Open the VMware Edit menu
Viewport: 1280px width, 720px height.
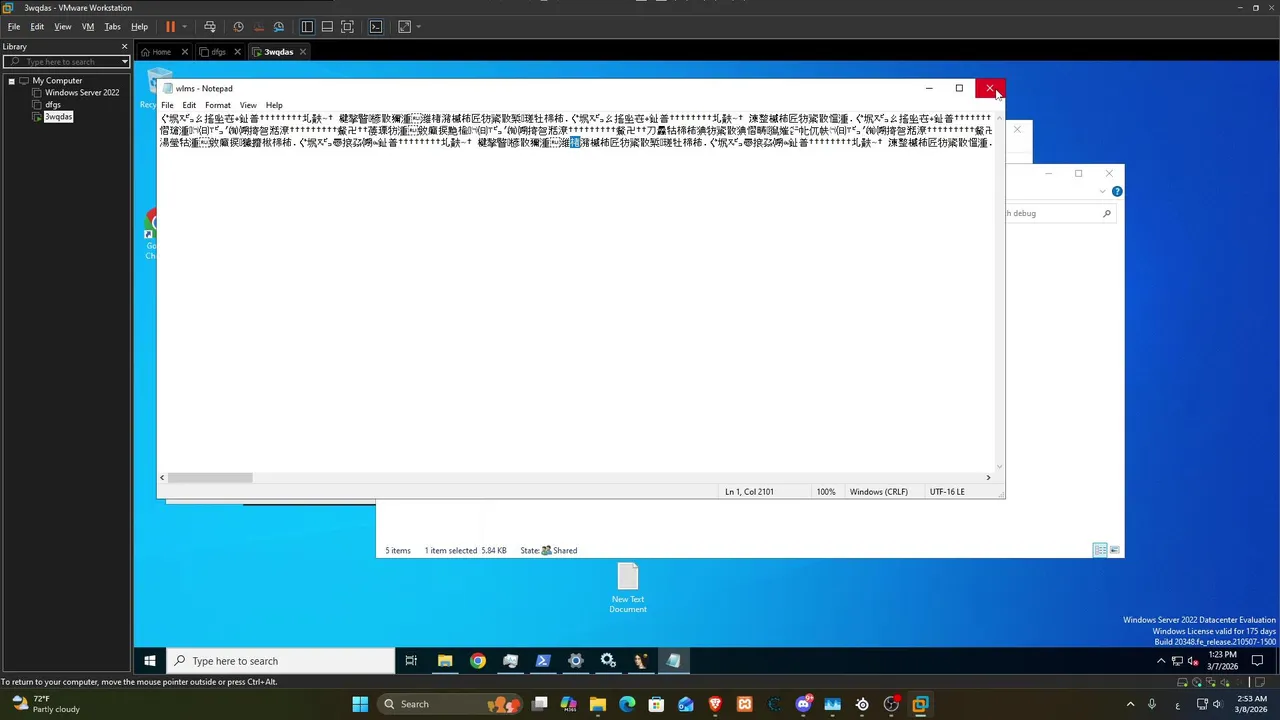[x=37, y=27]
